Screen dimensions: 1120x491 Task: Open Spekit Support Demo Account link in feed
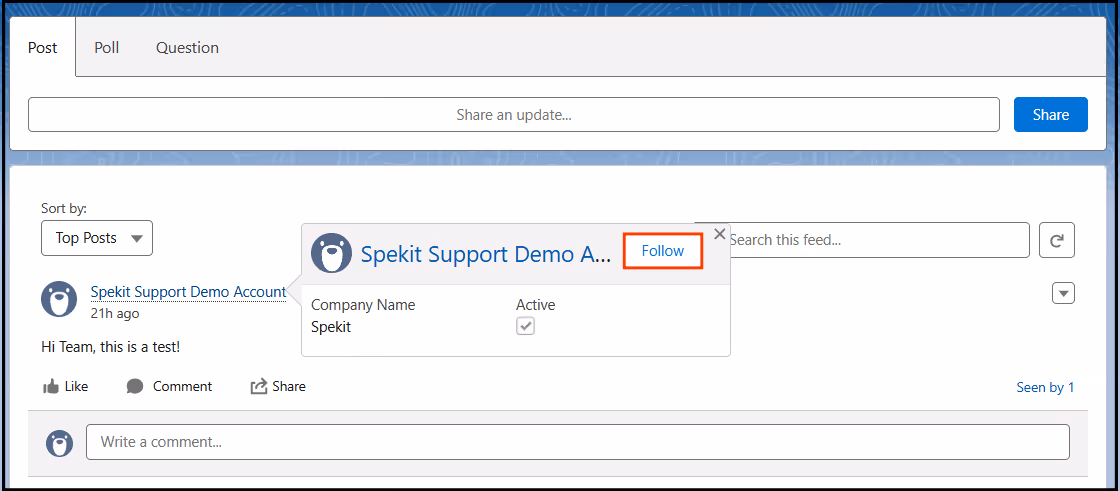coord(188,292)
